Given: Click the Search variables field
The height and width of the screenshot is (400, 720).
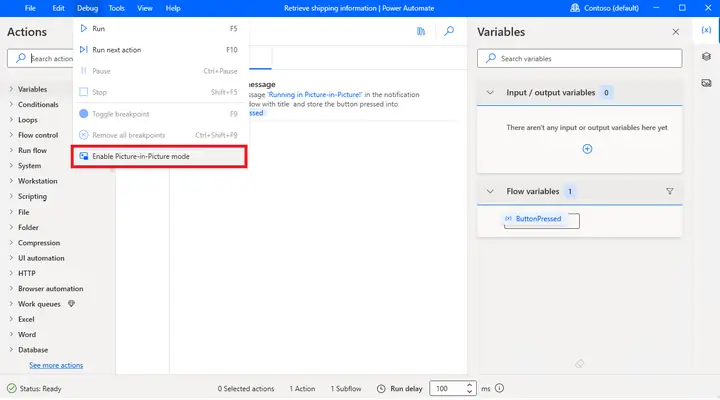Looking at the screenshot, I should 579,58.
